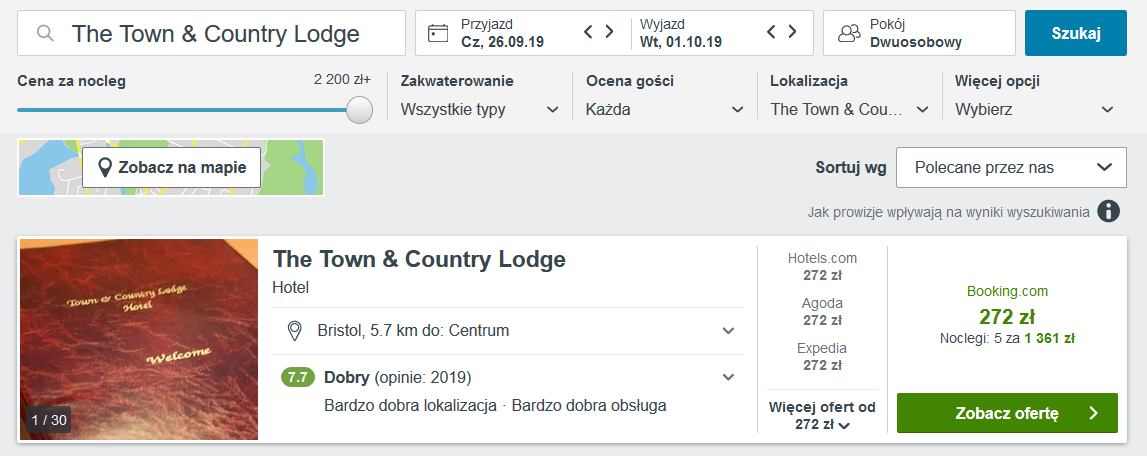Click the magnifier icon in search box
Screen dimensions: 1147x456
pos(45,33)
